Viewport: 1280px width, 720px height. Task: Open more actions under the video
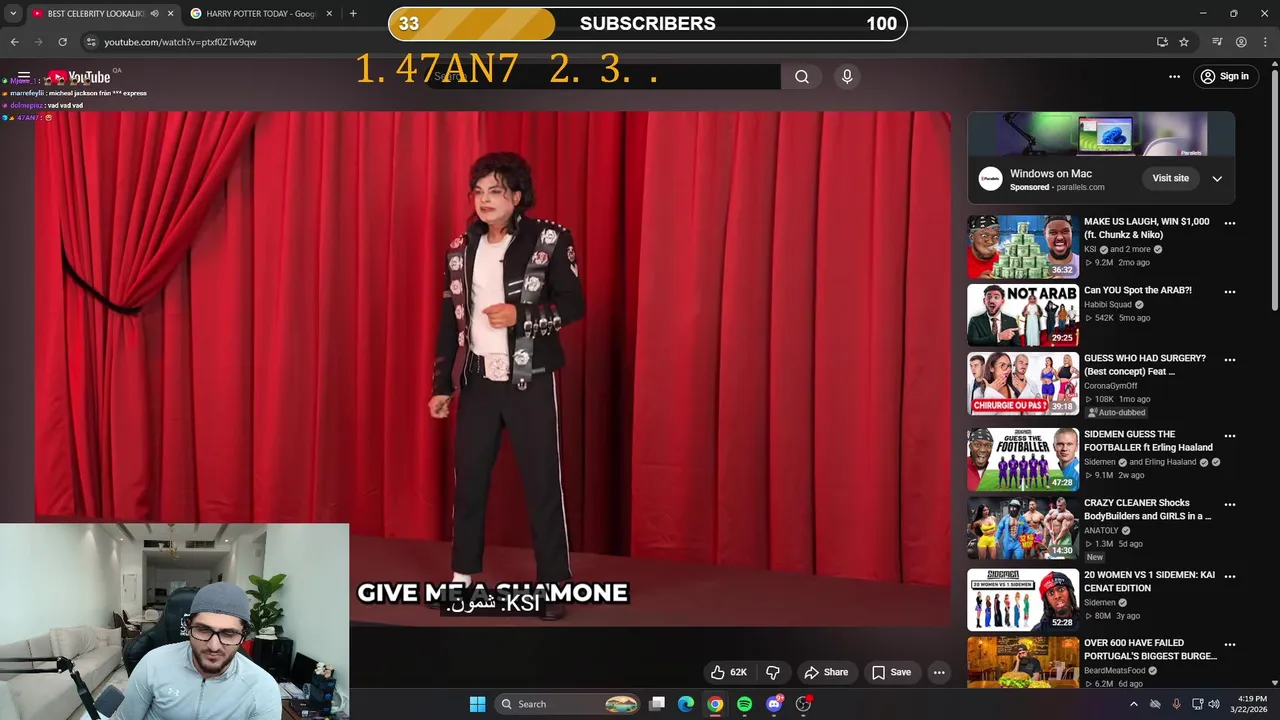coord(939,672)
